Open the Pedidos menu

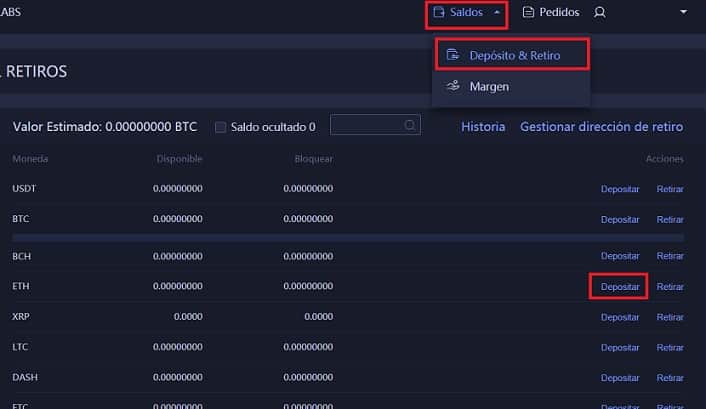click(551, 12)
